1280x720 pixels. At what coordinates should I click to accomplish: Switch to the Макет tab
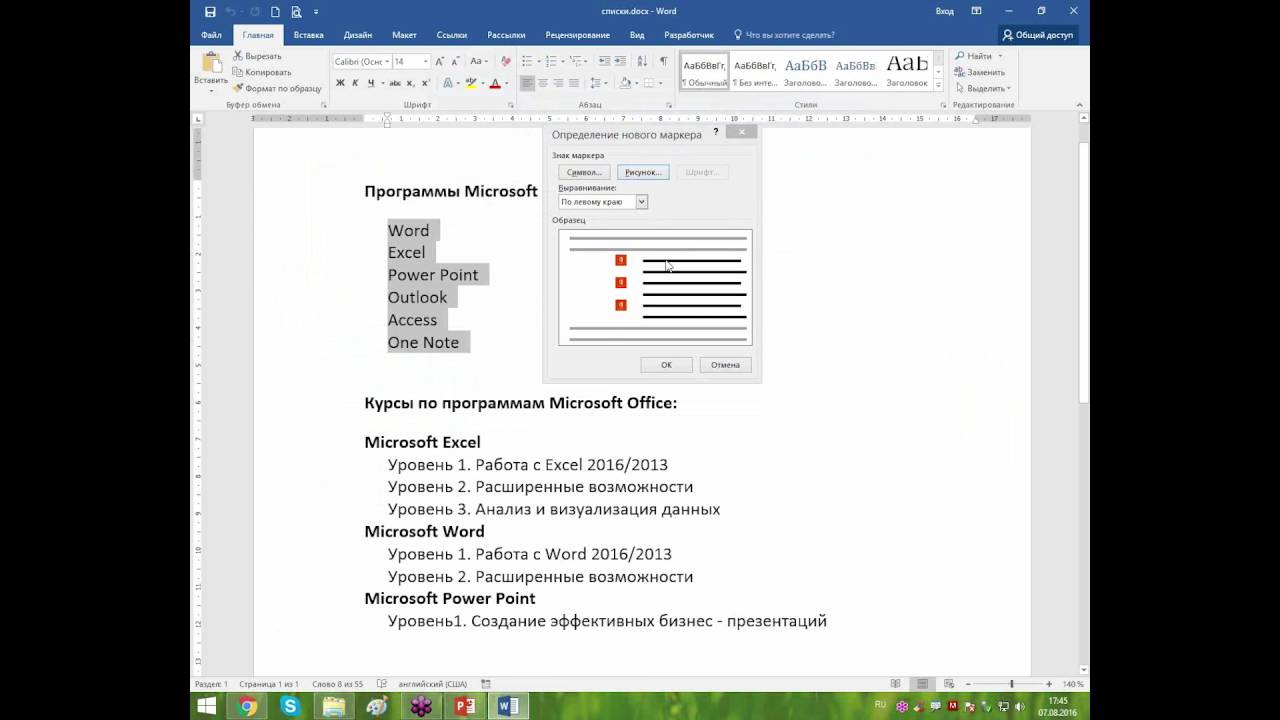coord(404,35)
